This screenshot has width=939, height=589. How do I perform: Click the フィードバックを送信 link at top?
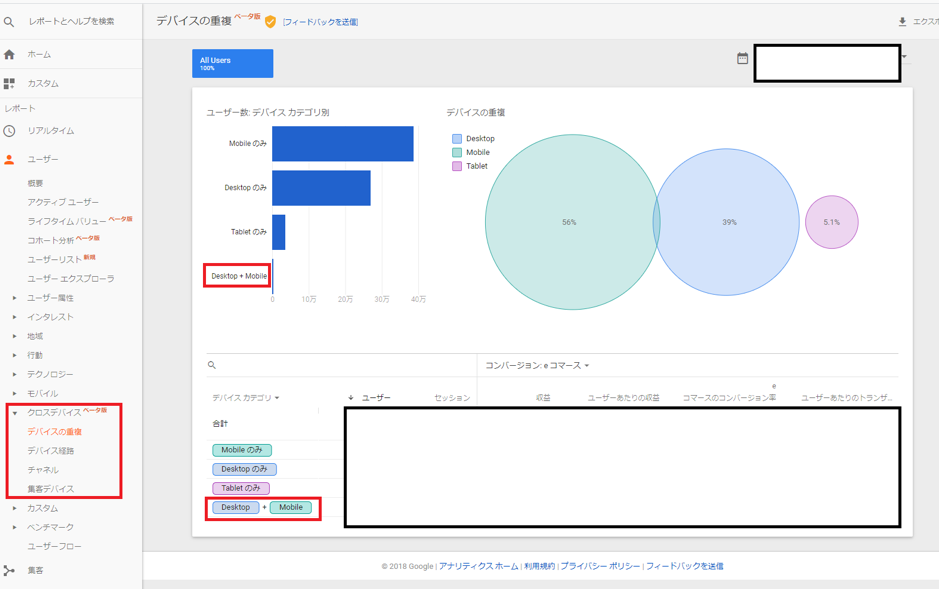(x=320, y=22)
